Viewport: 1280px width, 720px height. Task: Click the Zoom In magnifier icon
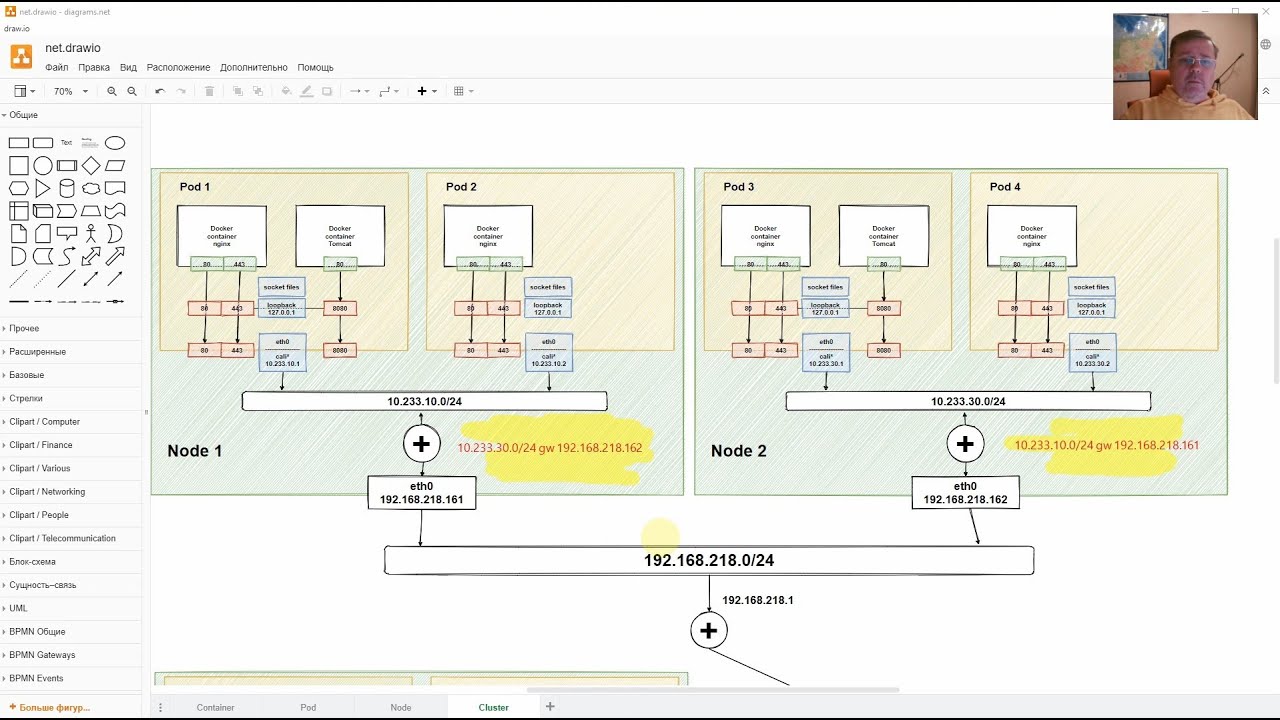coord(112,91)
